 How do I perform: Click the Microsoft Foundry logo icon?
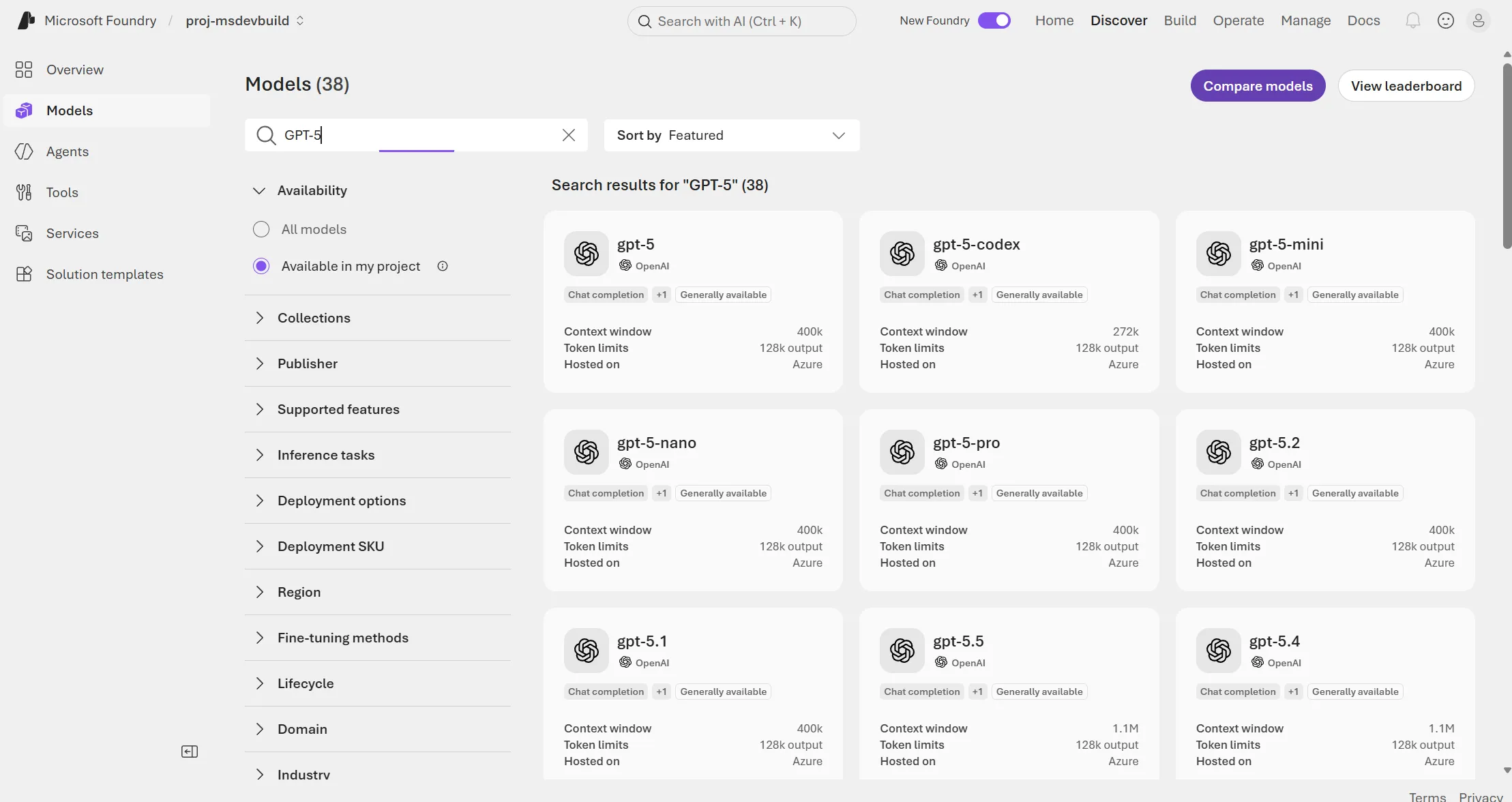click(26, 20)
